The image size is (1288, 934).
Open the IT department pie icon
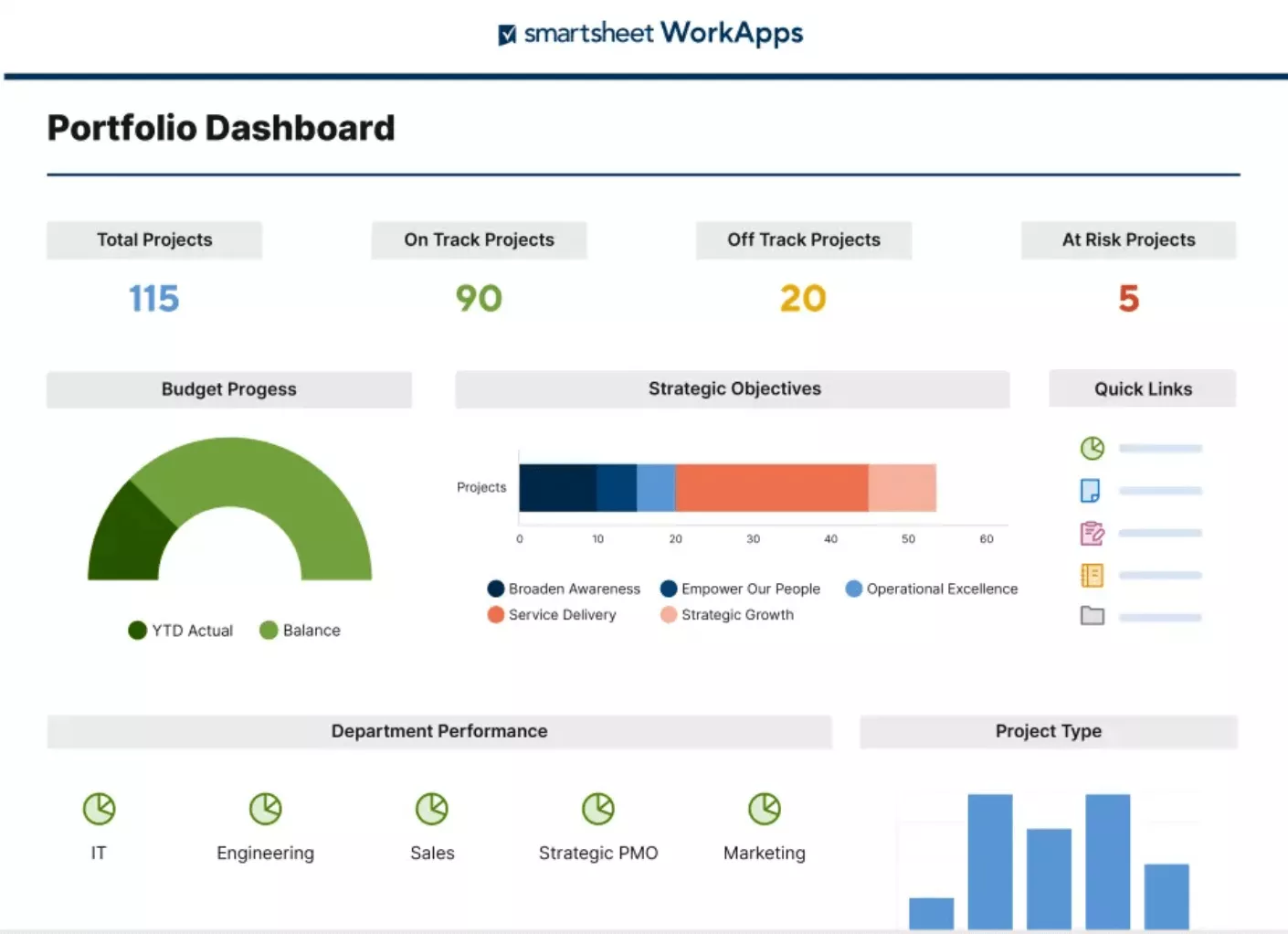coord(99,809)
